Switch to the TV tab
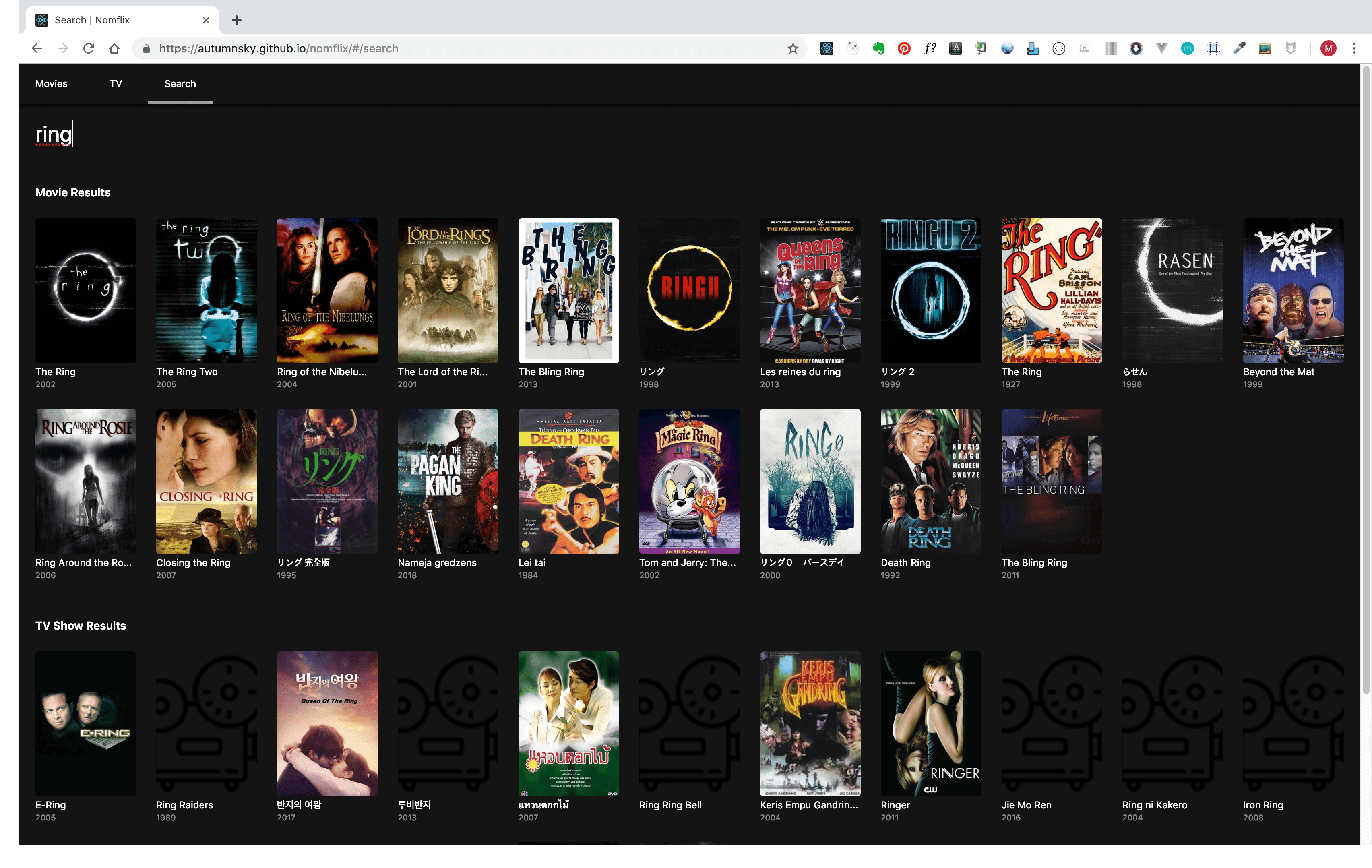1372x868 pixels. (116, 84)
